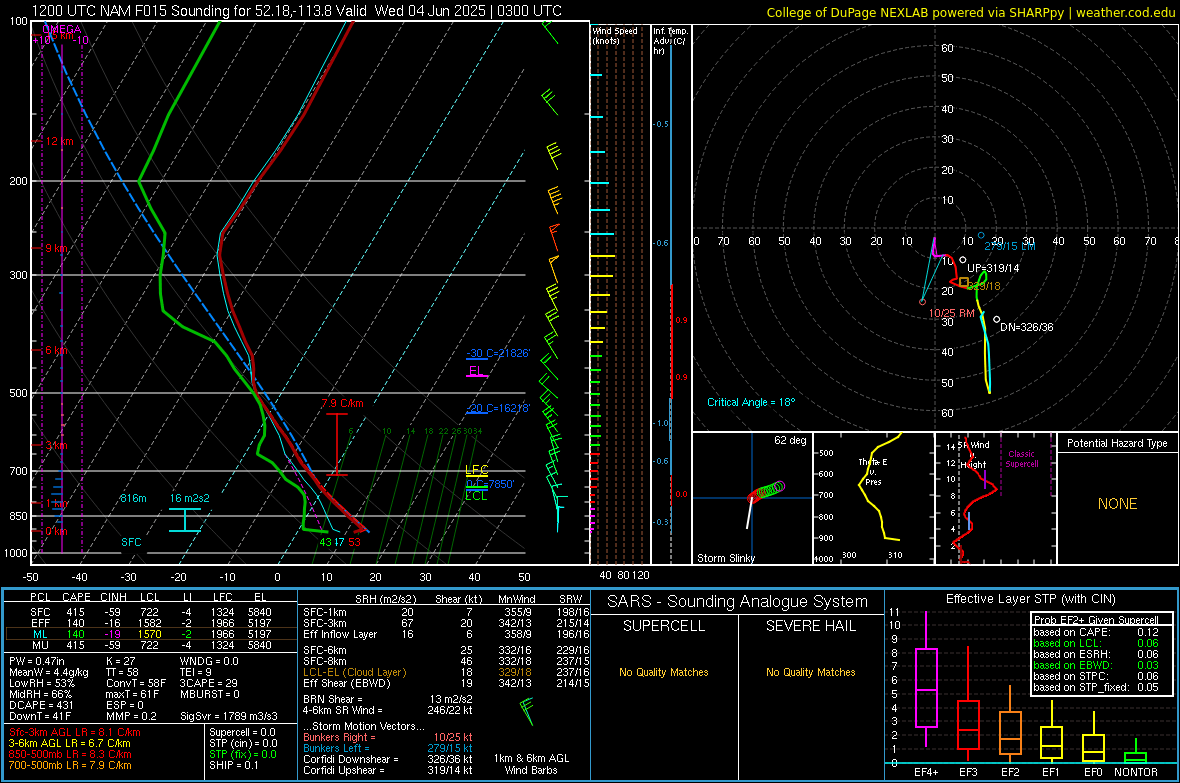This screenshot has height=783, width=1180.
Task: Click the SARS - Sounding Analogue System title
Action: [x=738, y=601]
